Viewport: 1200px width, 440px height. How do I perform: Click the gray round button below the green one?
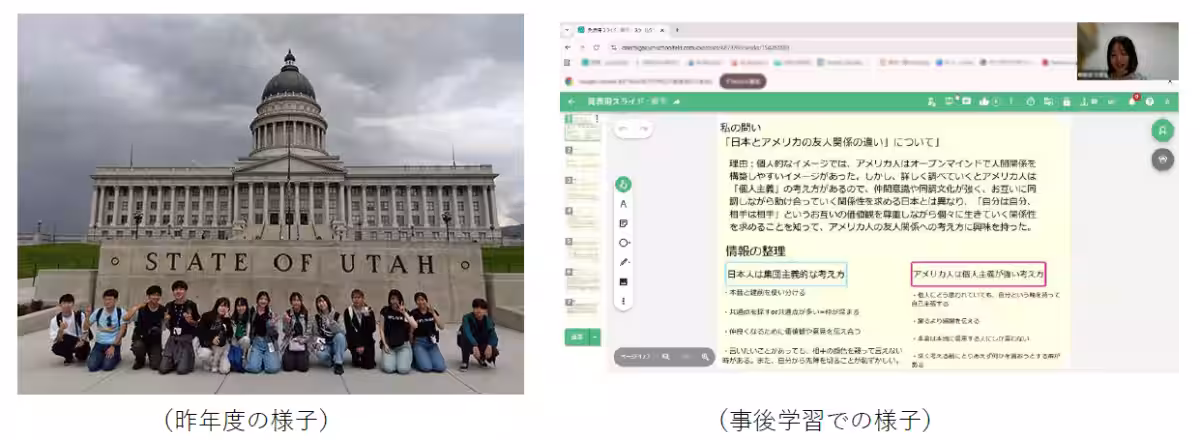coord(1162,158)
